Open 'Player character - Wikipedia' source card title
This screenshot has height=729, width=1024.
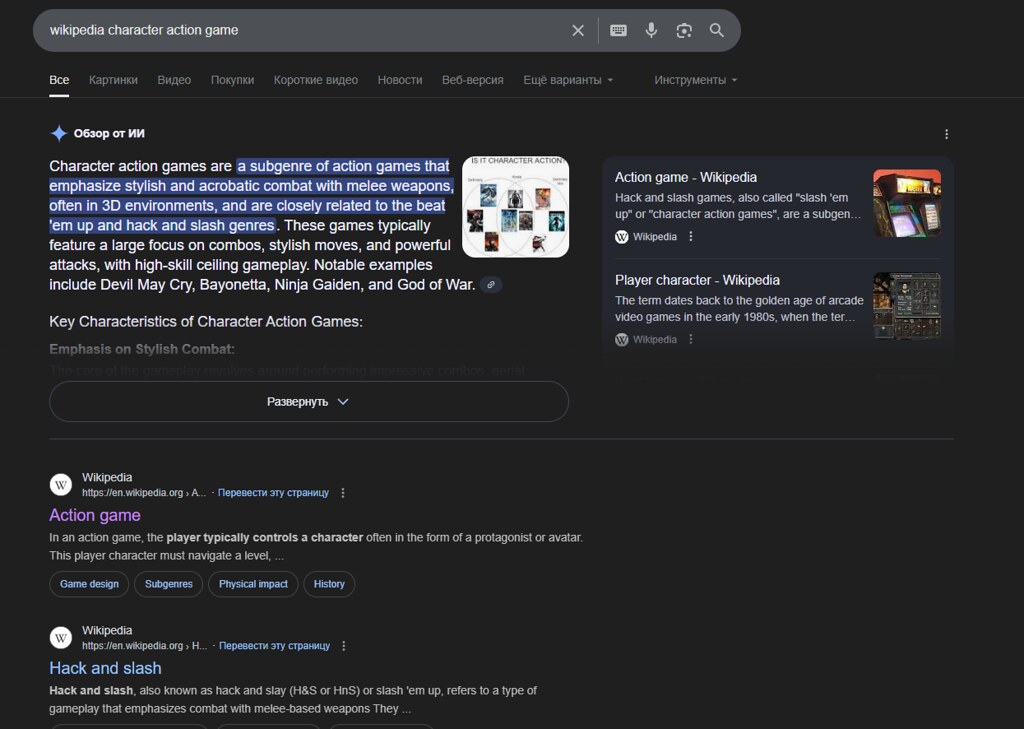pos(697,280)
